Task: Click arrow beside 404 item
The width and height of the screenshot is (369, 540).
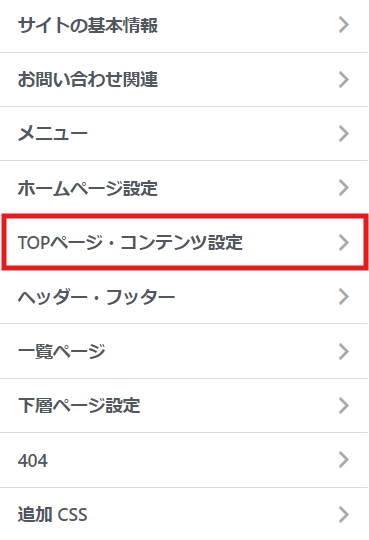Action: tap(344, 459)
